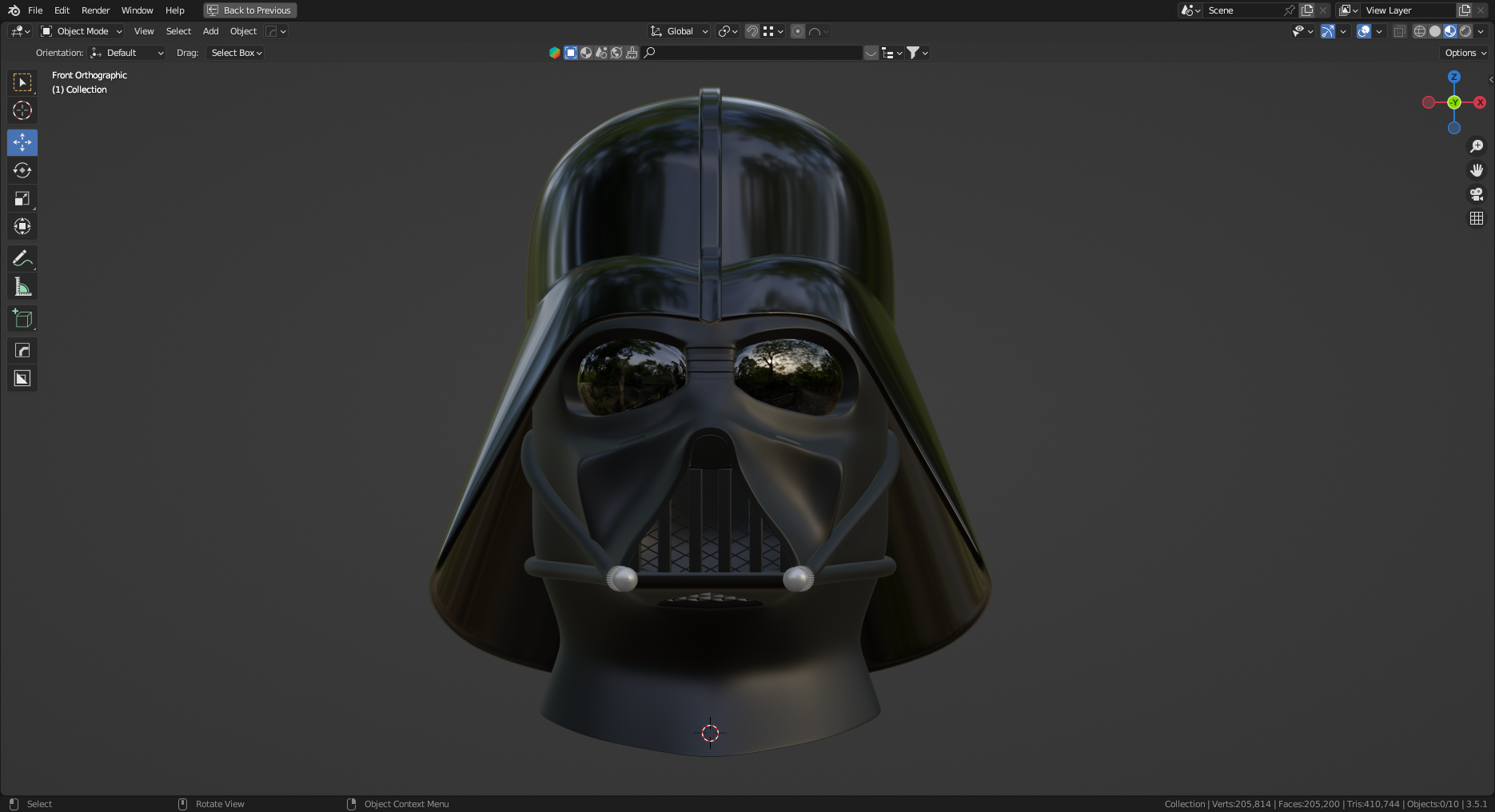Screen dimensions: 1495x812
Task: Open the View menu in viewport header
Action: [x=144, y=31]
